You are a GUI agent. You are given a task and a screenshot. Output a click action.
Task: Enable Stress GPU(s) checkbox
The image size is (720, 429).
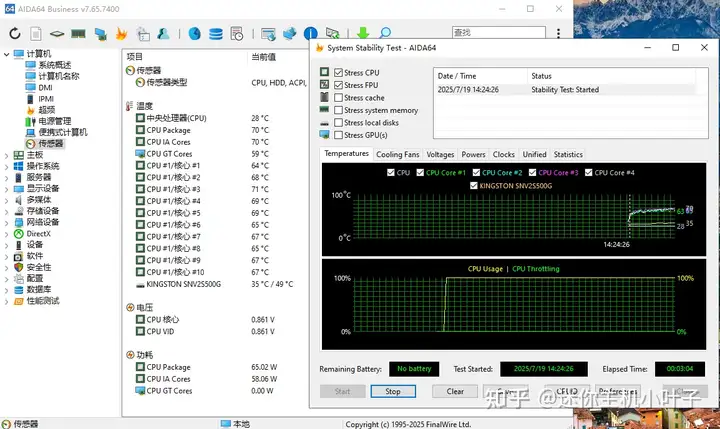pyautogui.click(x=338, y=135)
